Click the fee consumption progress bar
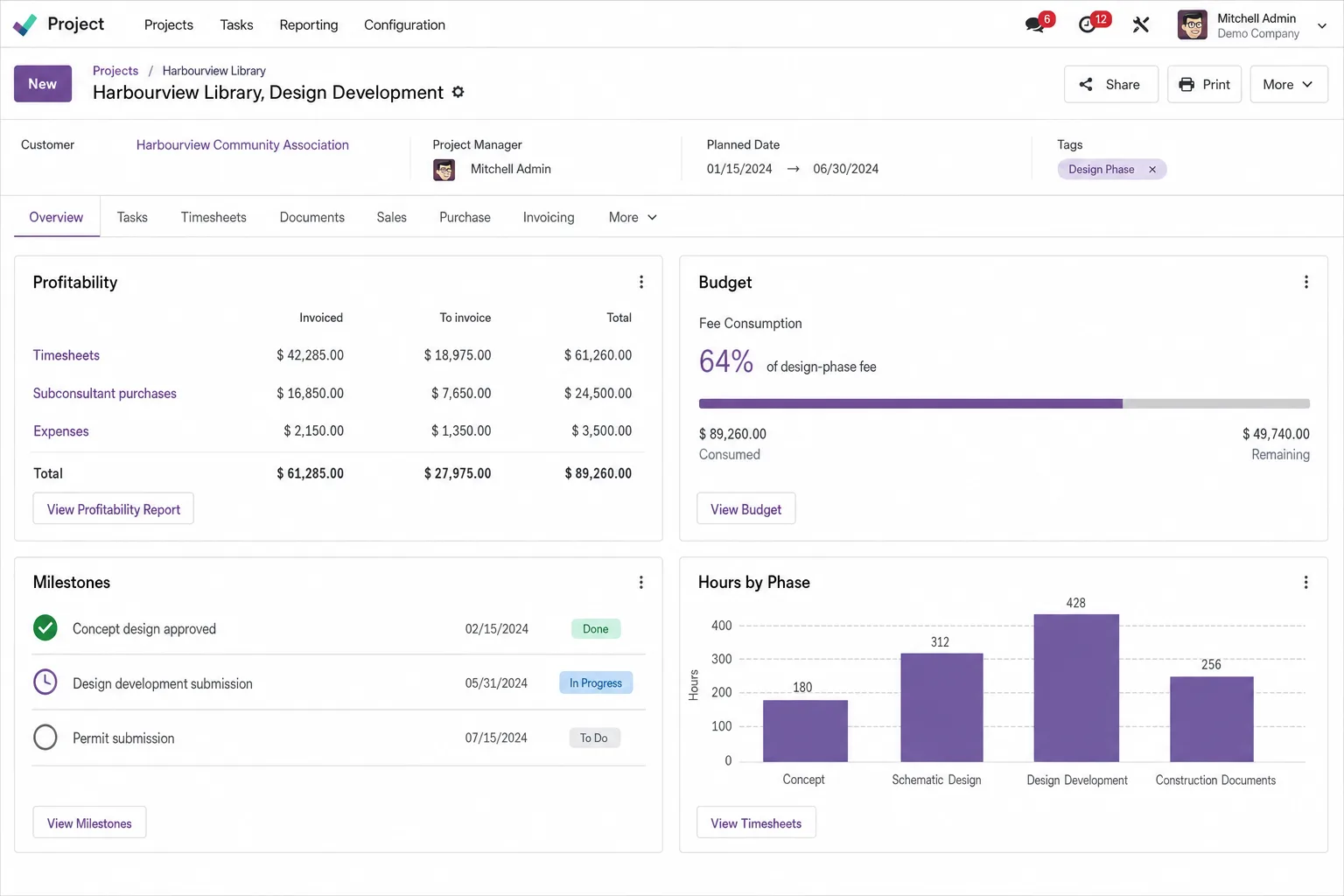Viewport: 1344px width, 896px height. 1004,403
